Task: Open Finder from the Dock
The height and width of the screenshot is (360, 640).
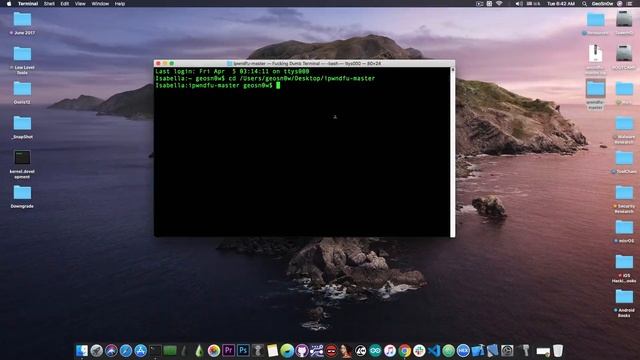Action: pyautogui.click(x=82, y=351)
